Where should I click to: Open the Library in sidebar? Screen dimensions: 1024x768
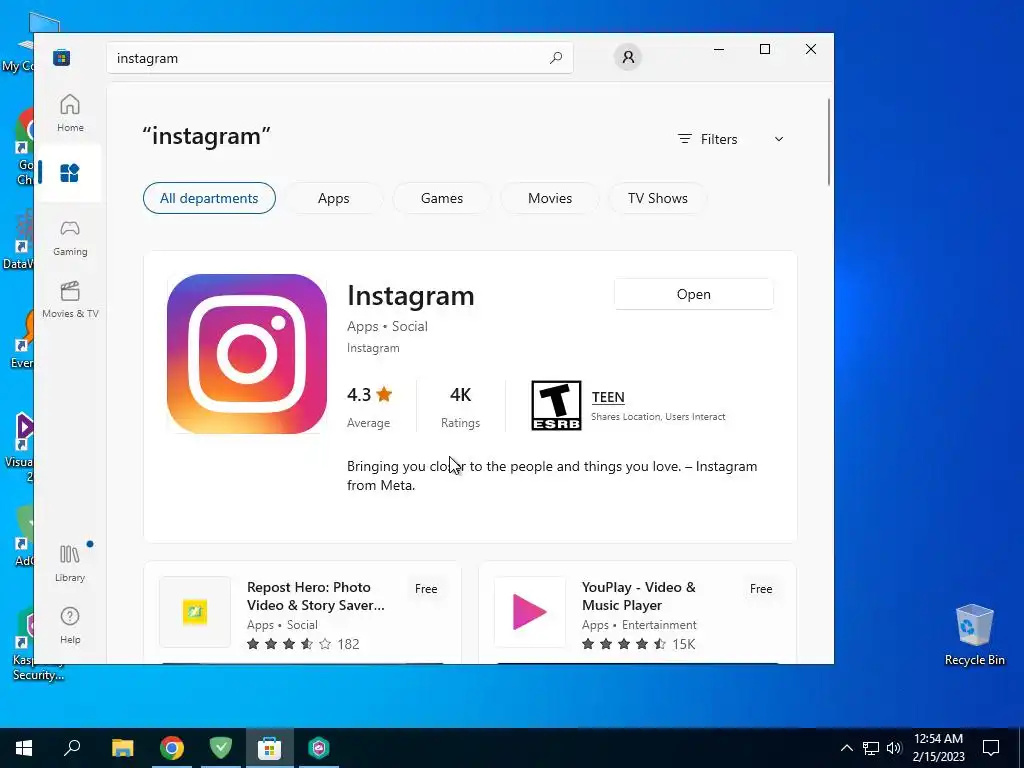[70, 563]
